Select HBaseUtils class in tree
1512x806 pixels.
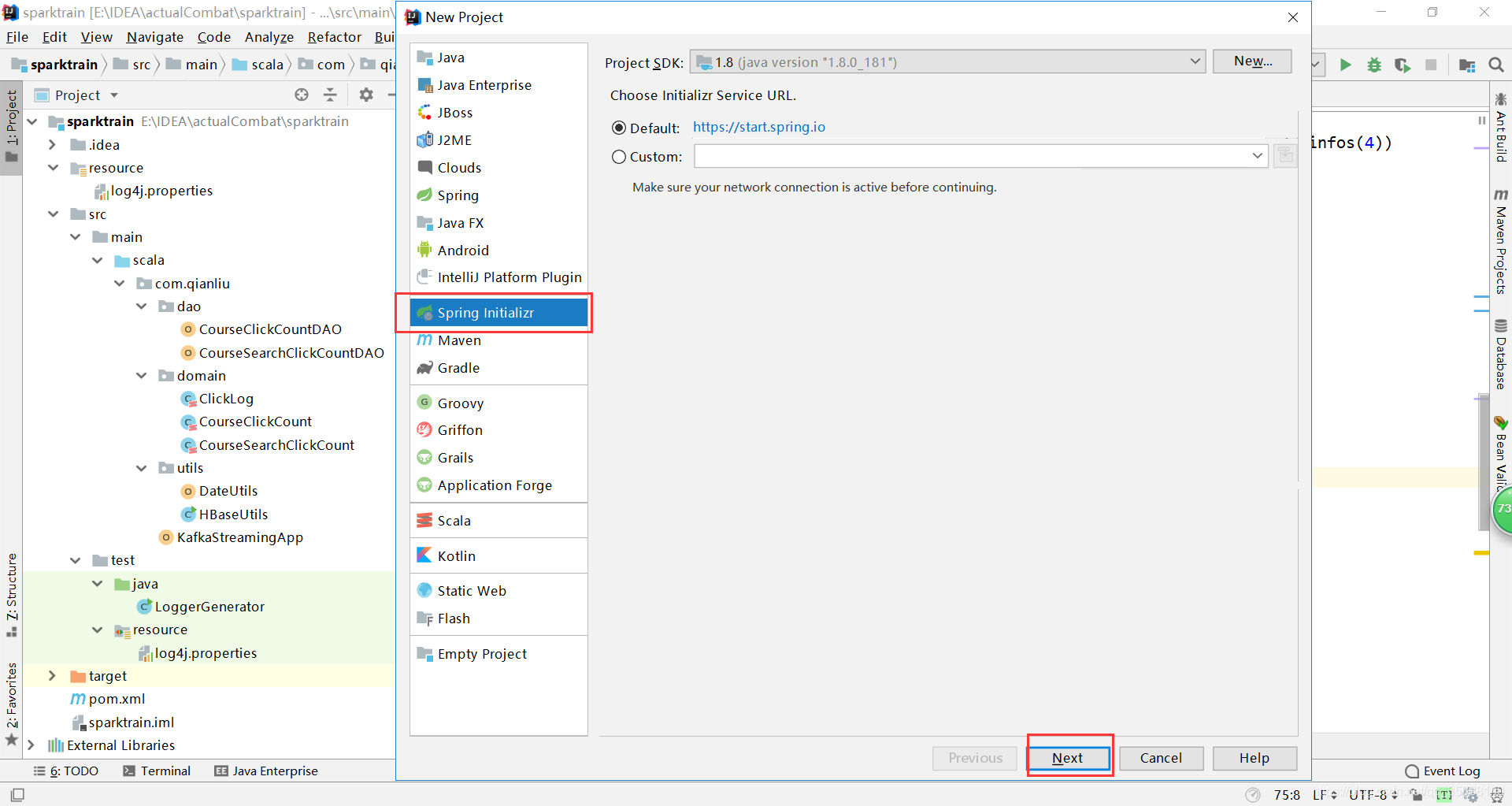pos(233,514)
